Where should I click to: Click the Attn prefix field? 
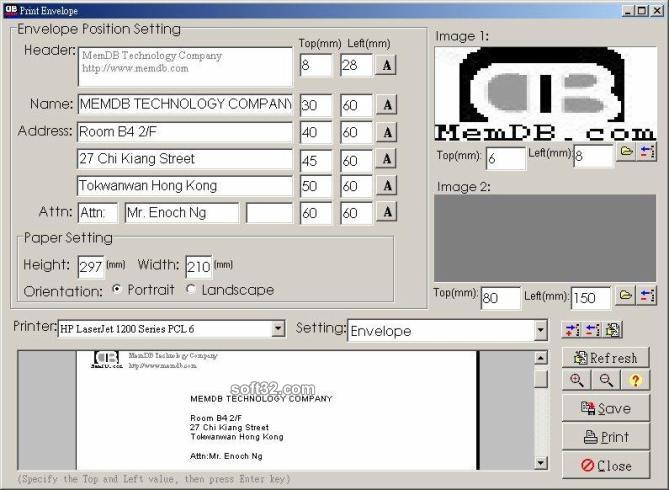click(98, 213)
